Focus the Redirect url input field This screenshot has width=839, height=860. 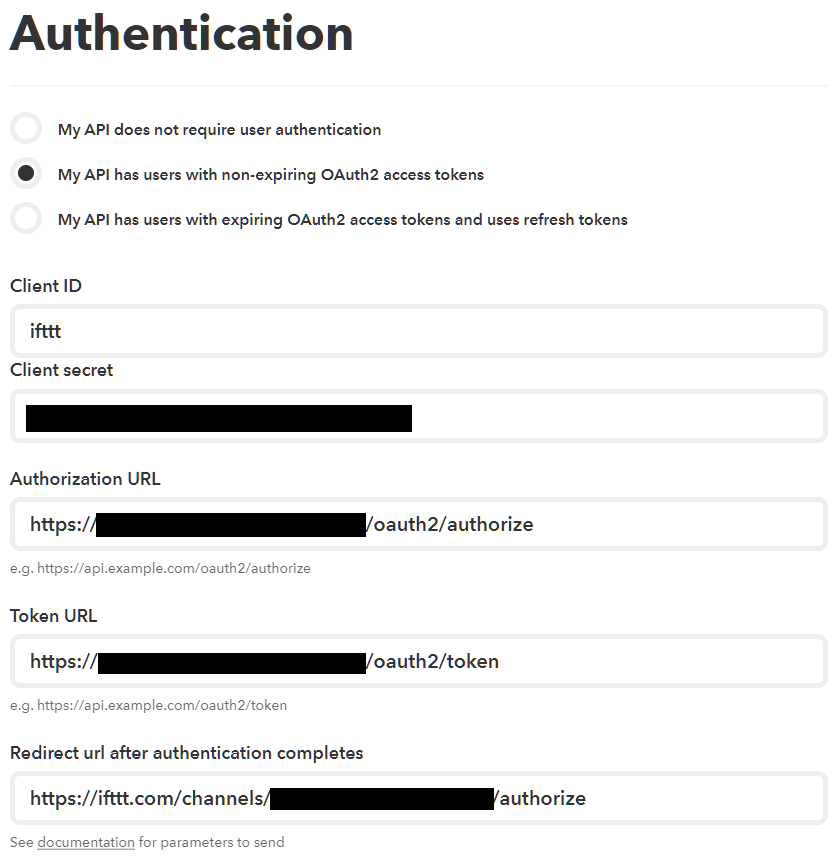click(x=700, y=798)
